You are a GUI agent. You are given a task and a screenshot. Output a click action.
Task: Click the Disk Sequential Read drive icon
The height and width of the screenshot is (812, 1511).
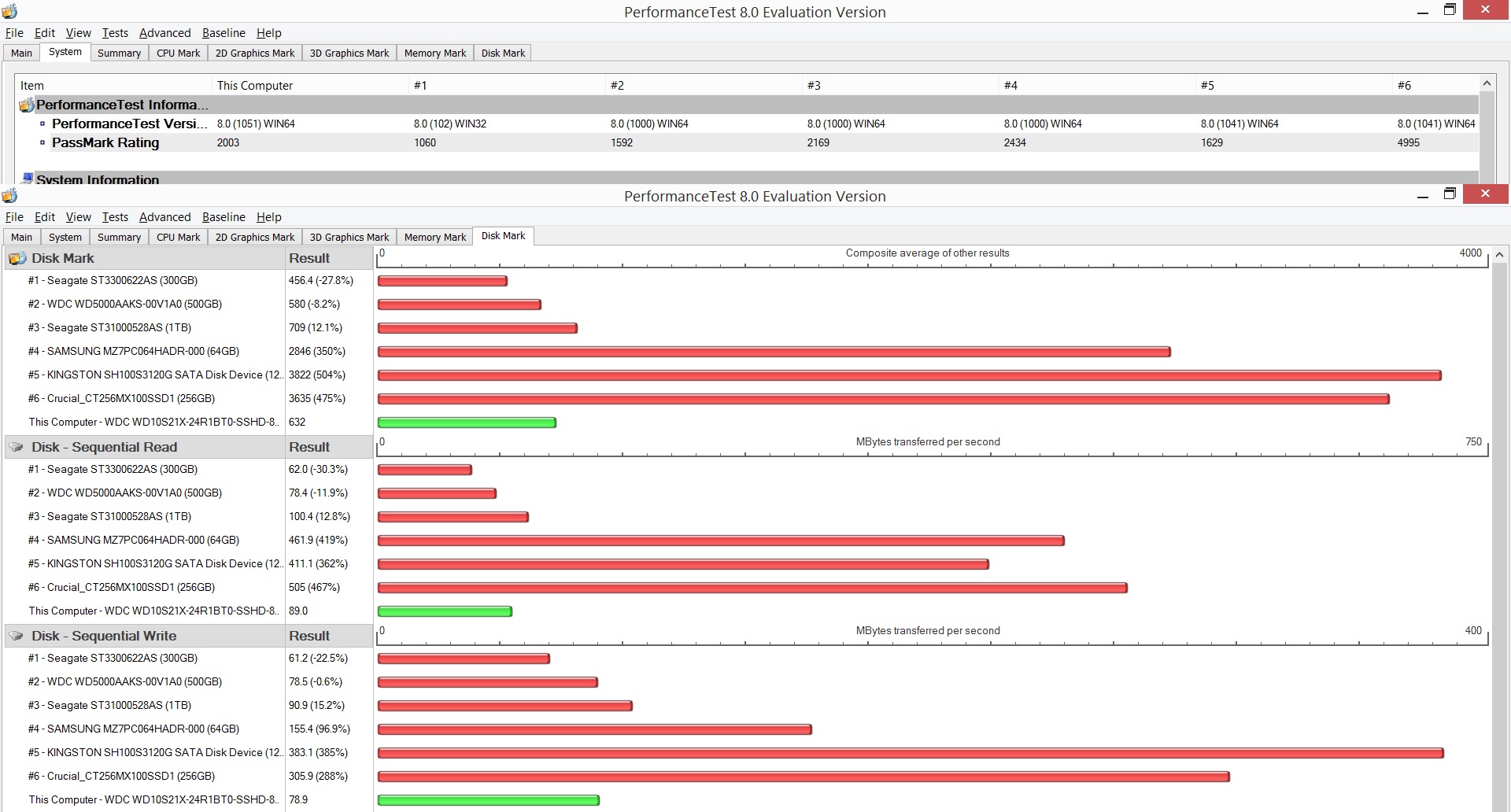pos(17,447)
